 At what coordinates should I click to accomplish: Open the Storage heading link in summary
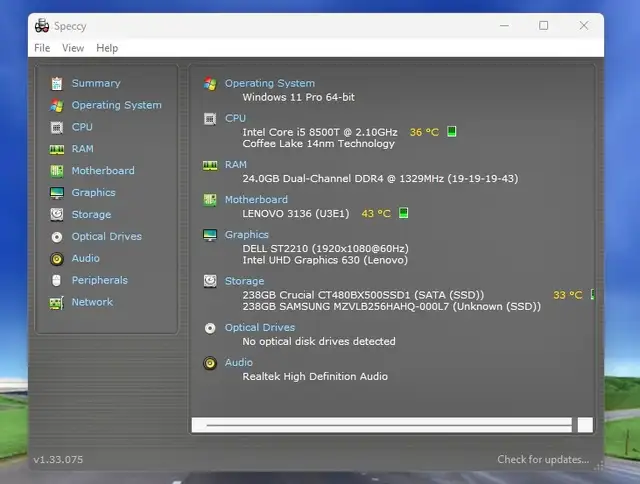point(244,282)
